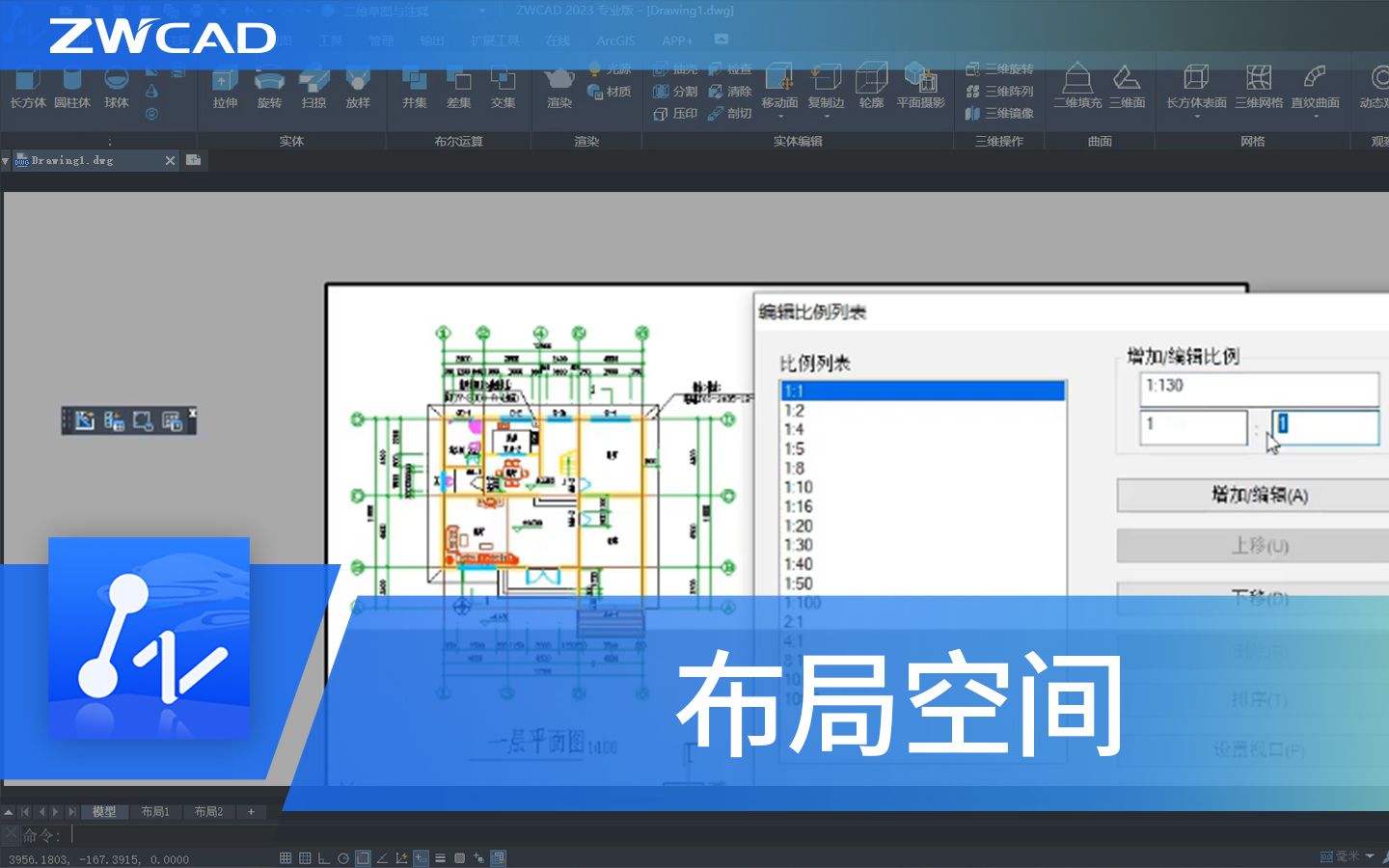
Task: Select 三维面 3D face tool
Action: point(1127,85)
